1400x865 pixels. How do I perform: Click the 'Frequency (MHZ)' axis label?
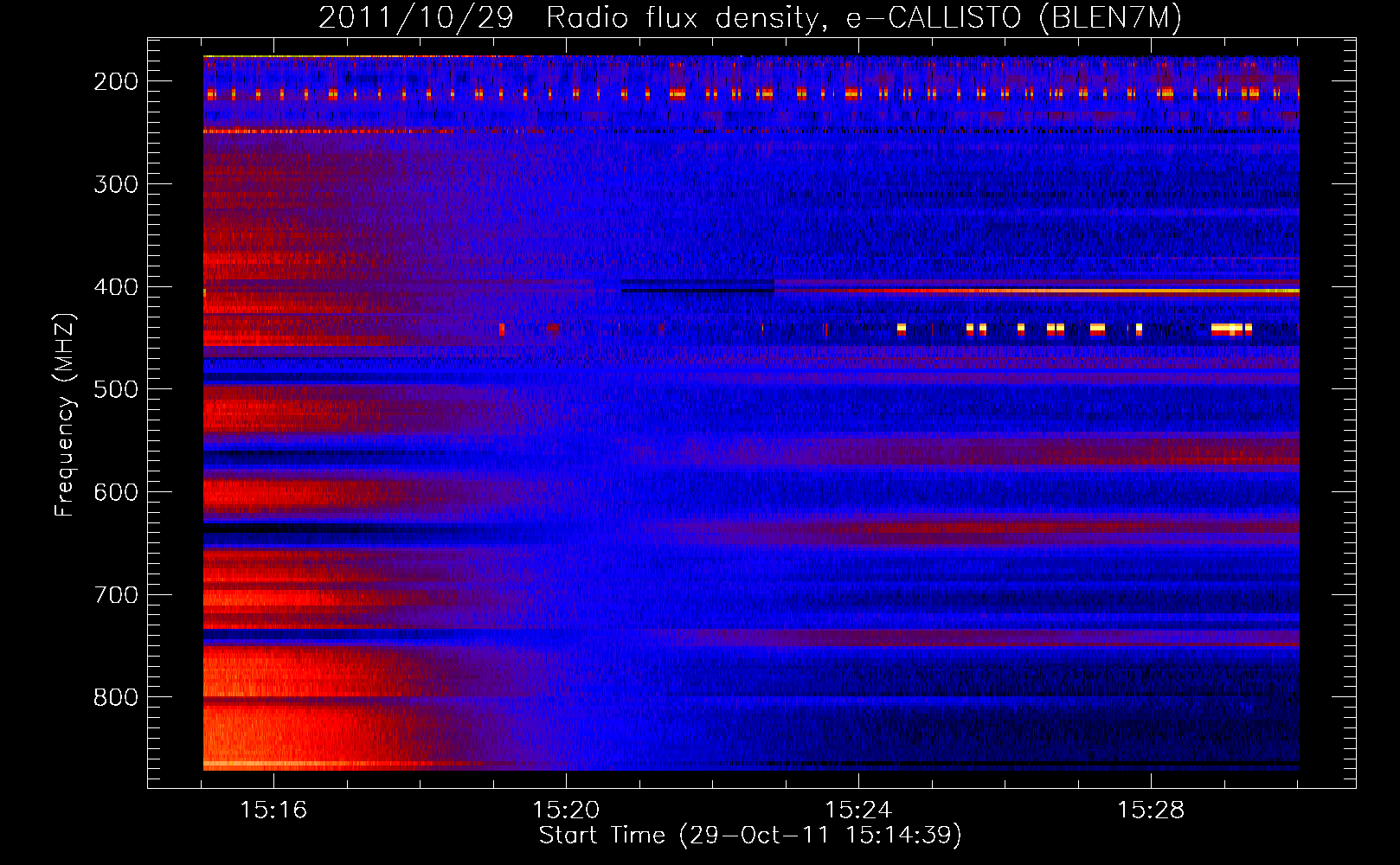pyautogui.click(x=65, y=414)
